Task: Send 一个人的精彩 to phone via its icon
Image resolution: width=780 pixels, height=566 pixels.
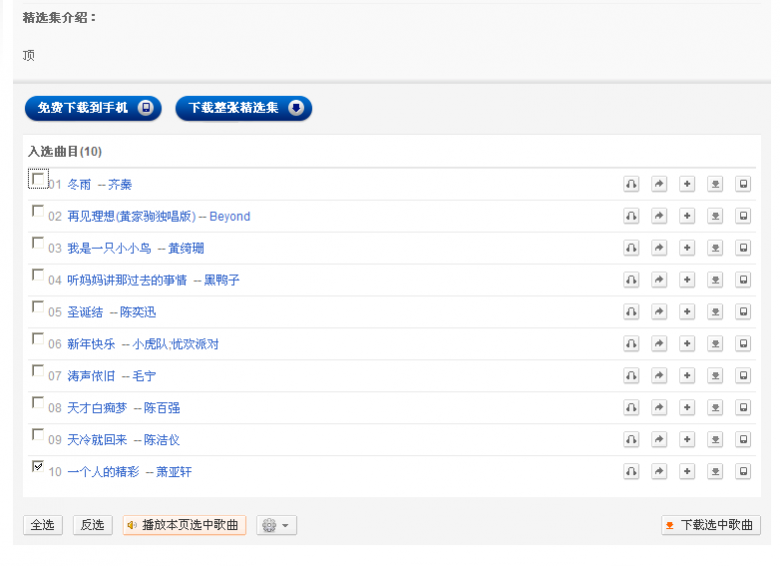Action: pos(743,472)
